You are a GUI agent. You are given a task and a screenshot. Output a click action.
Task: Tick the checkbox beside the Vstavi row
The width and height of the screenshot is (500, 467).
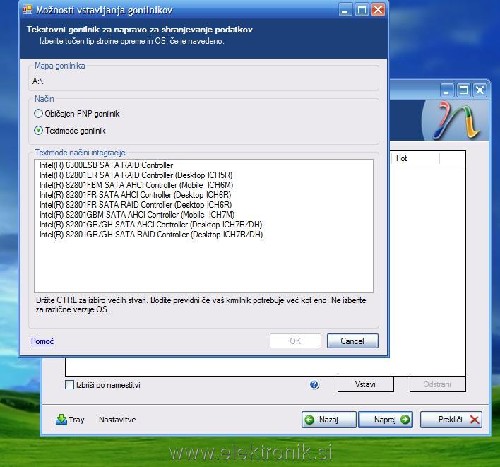[69, 385]
